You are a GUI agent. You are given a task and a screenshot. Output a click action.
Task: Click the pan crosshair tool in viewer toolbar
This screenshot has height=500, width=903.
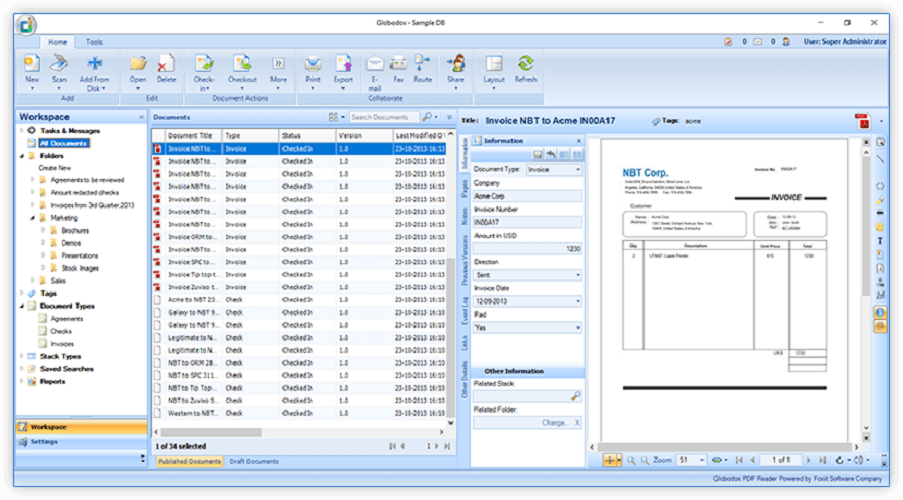tap(609, 460)
